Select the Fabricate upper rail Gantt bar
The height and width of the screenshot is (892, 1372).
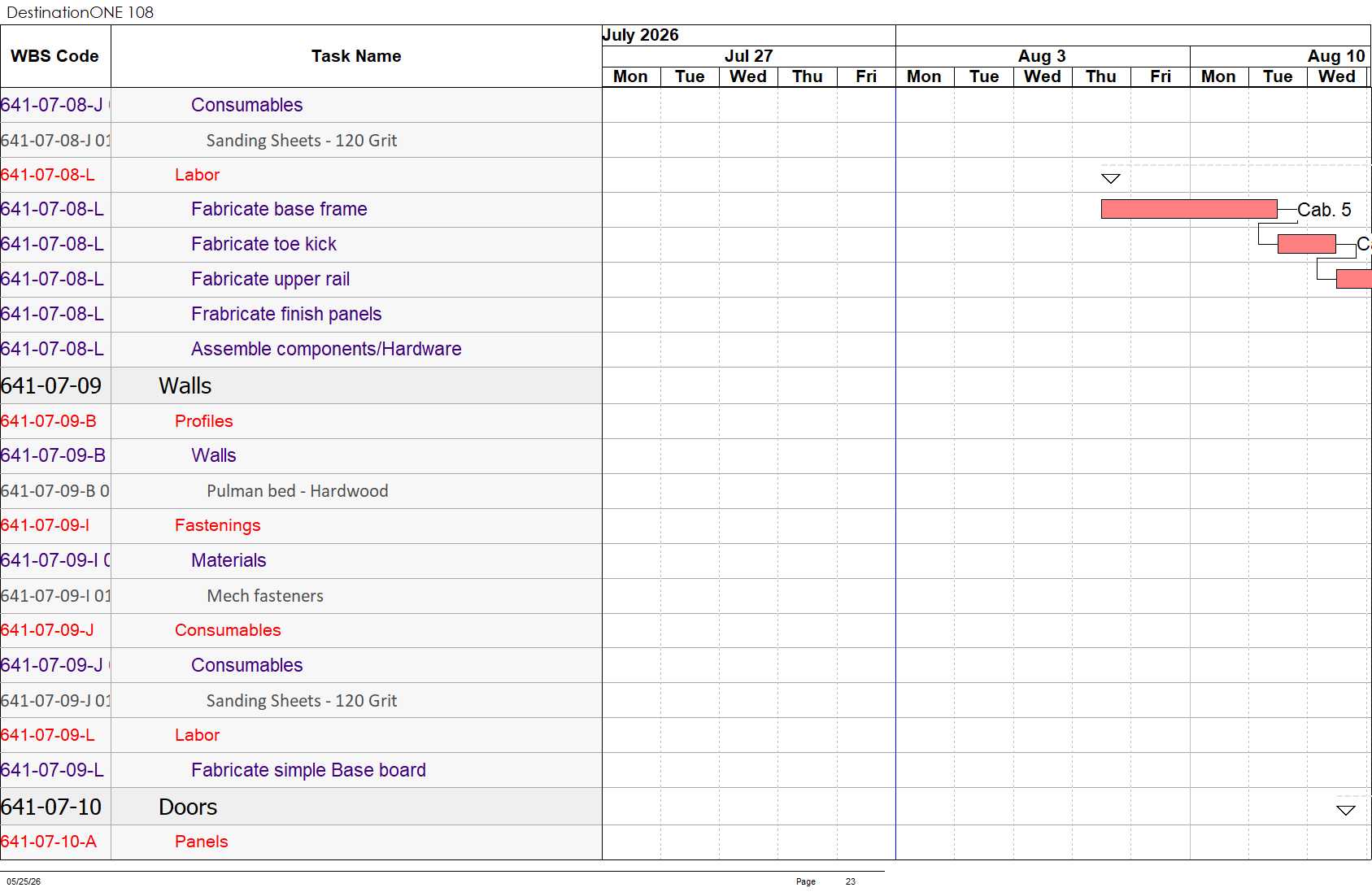(1354, 279)
